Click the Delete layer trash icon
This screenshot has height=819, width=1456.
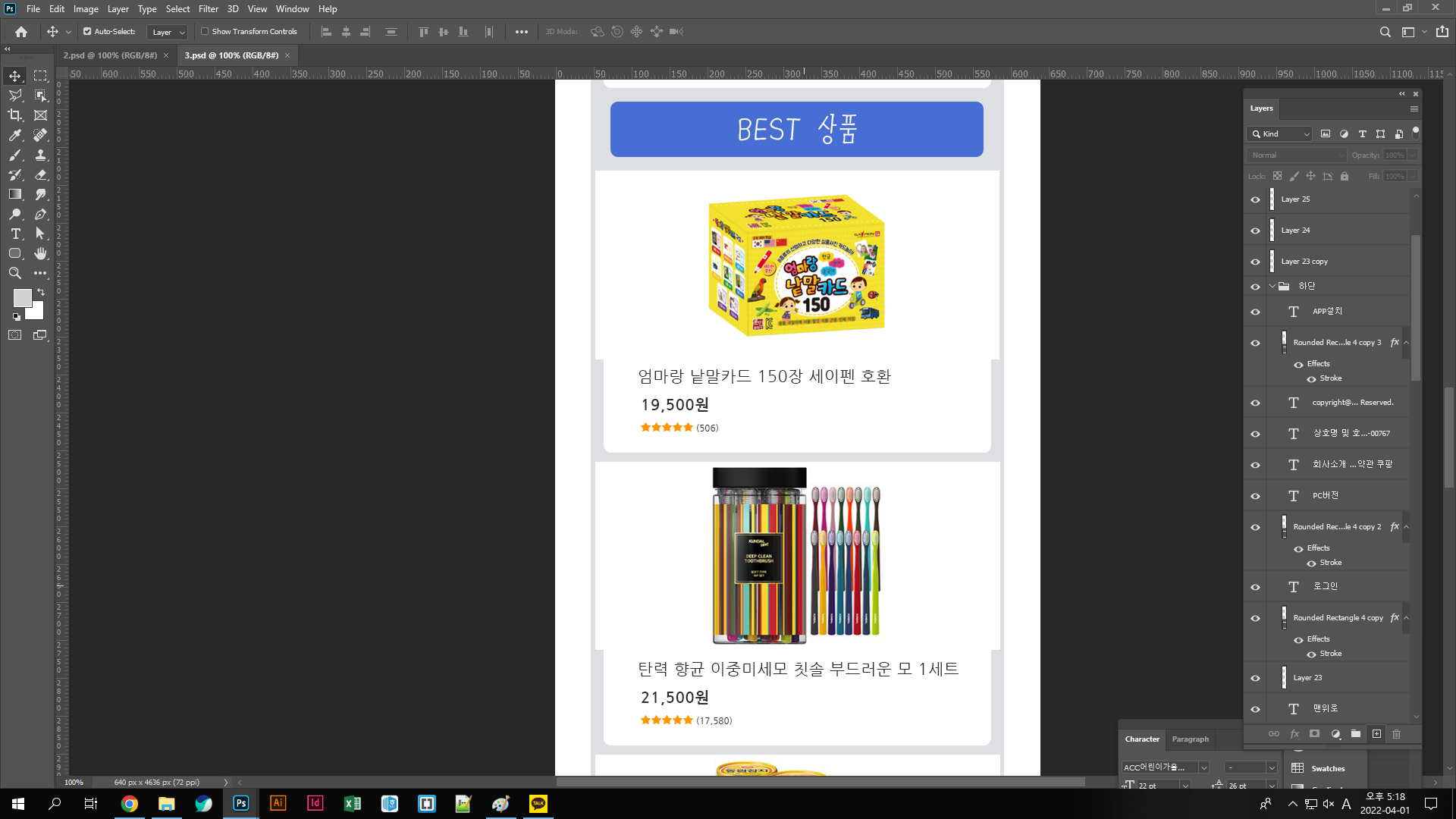pos(1396,734)
